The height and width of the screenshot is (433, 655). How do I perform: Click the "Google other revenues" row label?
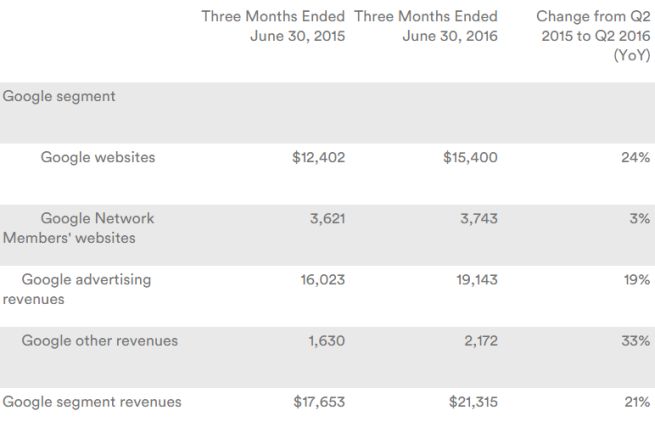tap(100, 341)
